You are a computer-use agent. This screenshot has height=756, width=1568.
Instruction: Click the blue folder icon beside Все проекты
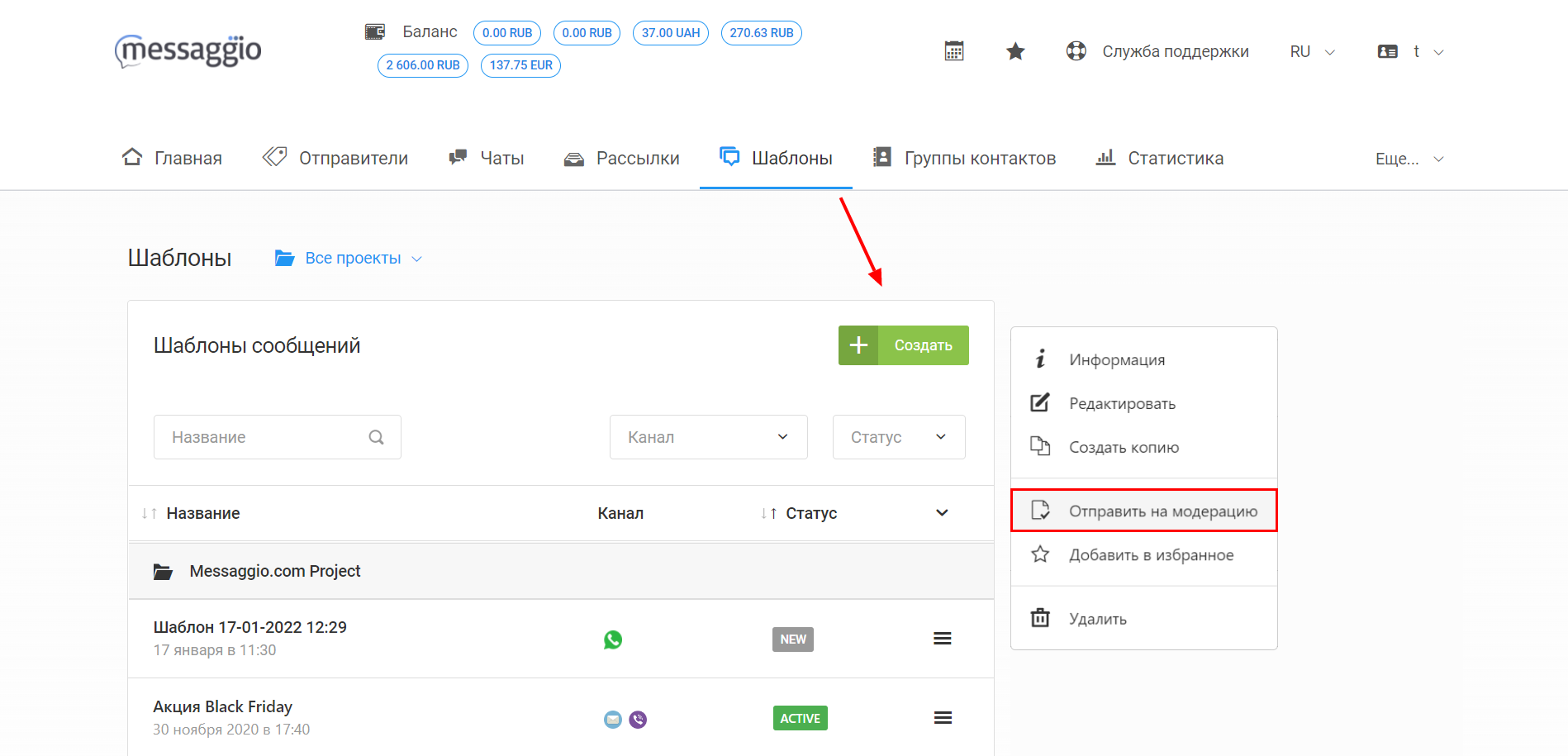coord(284,259)
